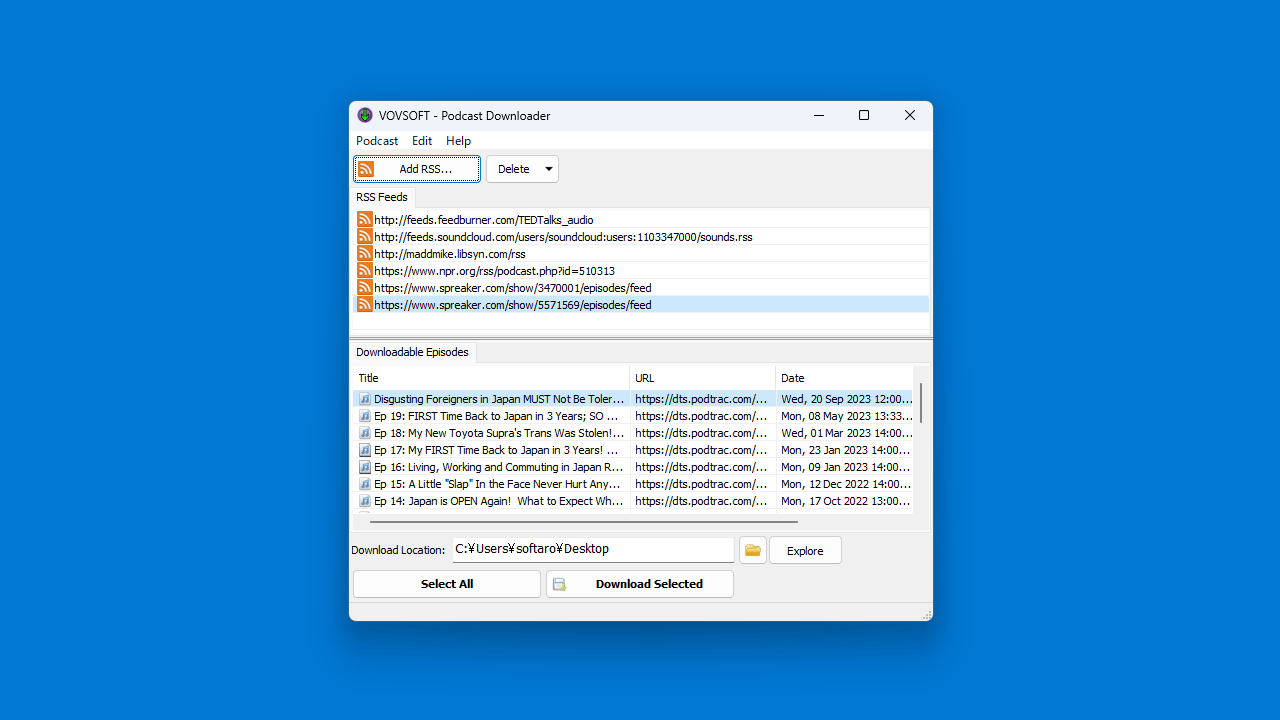The height and width of the screenshot is (720, 1280).
Task: Select the npr.org podcast id=510313 feed
Action: click(x=641, y=270)
